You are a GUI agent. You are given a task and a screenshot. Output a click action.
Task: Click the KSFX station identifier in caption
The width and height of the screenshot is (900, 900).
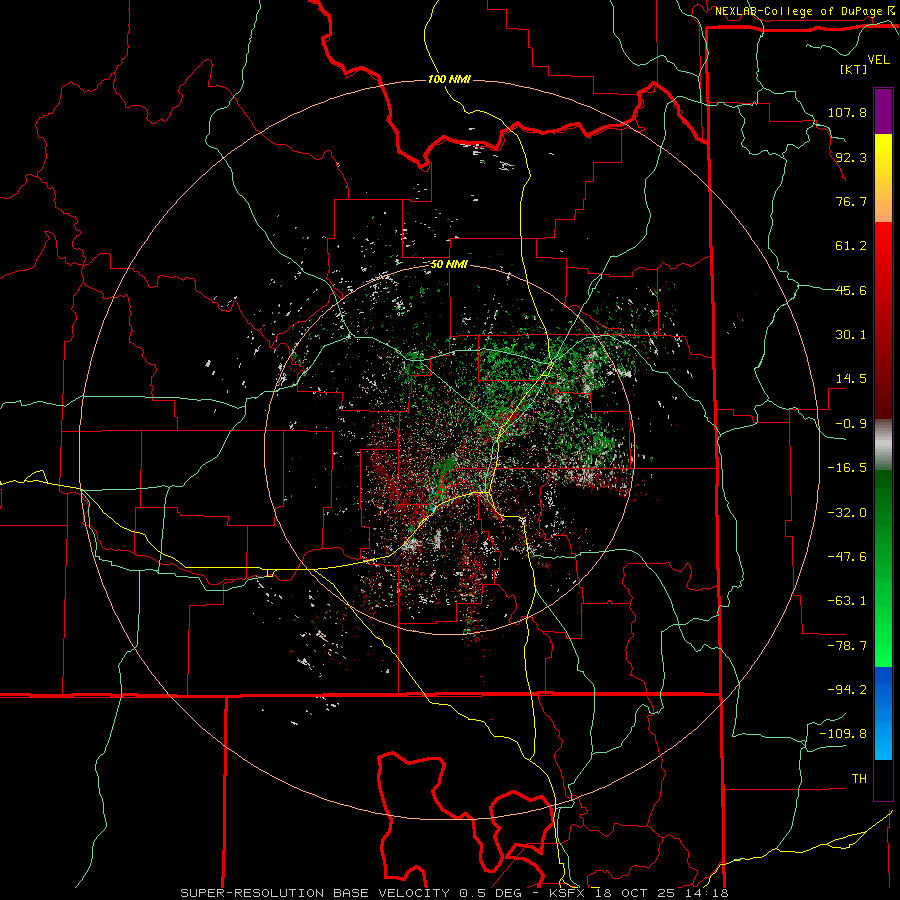click(x=566, y=893)
